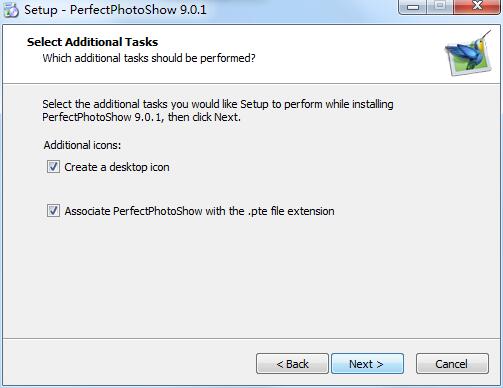This screenshot has width=503, height=388.
Task: Return to previous page with < Back
Action: pyautogui.click(x=292, y=364)
